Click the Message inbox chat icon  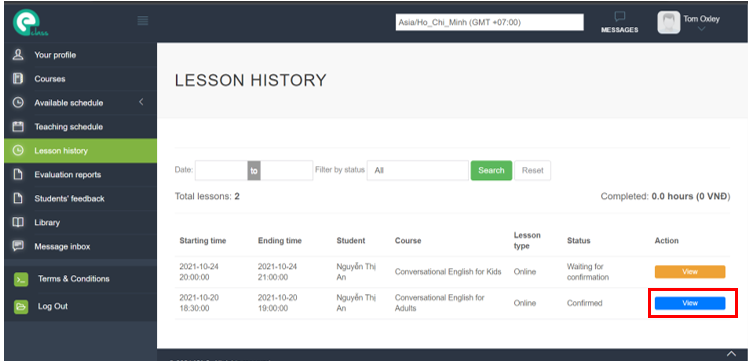pos(18,246)
